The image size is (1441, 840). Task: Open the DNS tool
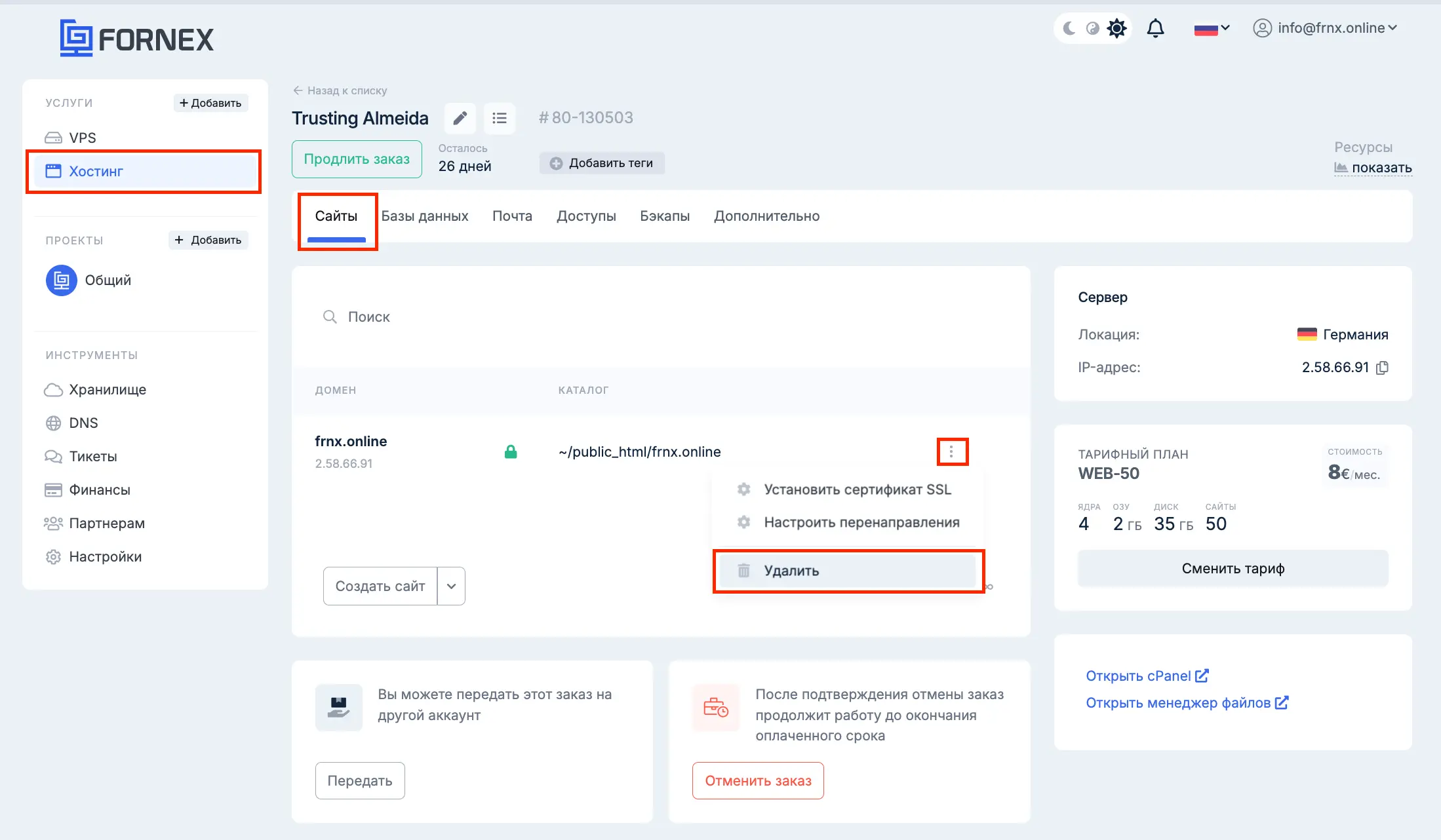(71, 423)
